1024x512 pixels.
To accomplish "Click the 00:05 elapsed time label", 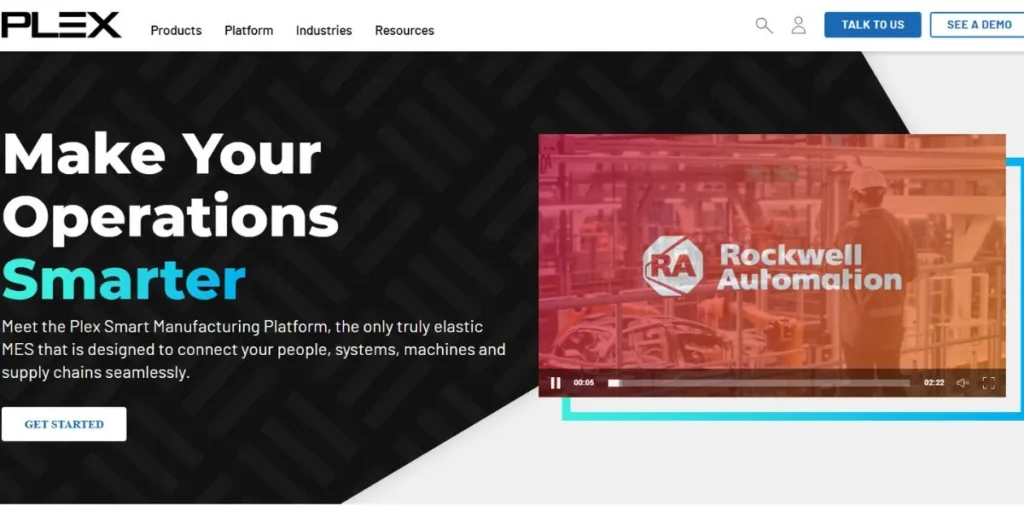I will (584, 383).
